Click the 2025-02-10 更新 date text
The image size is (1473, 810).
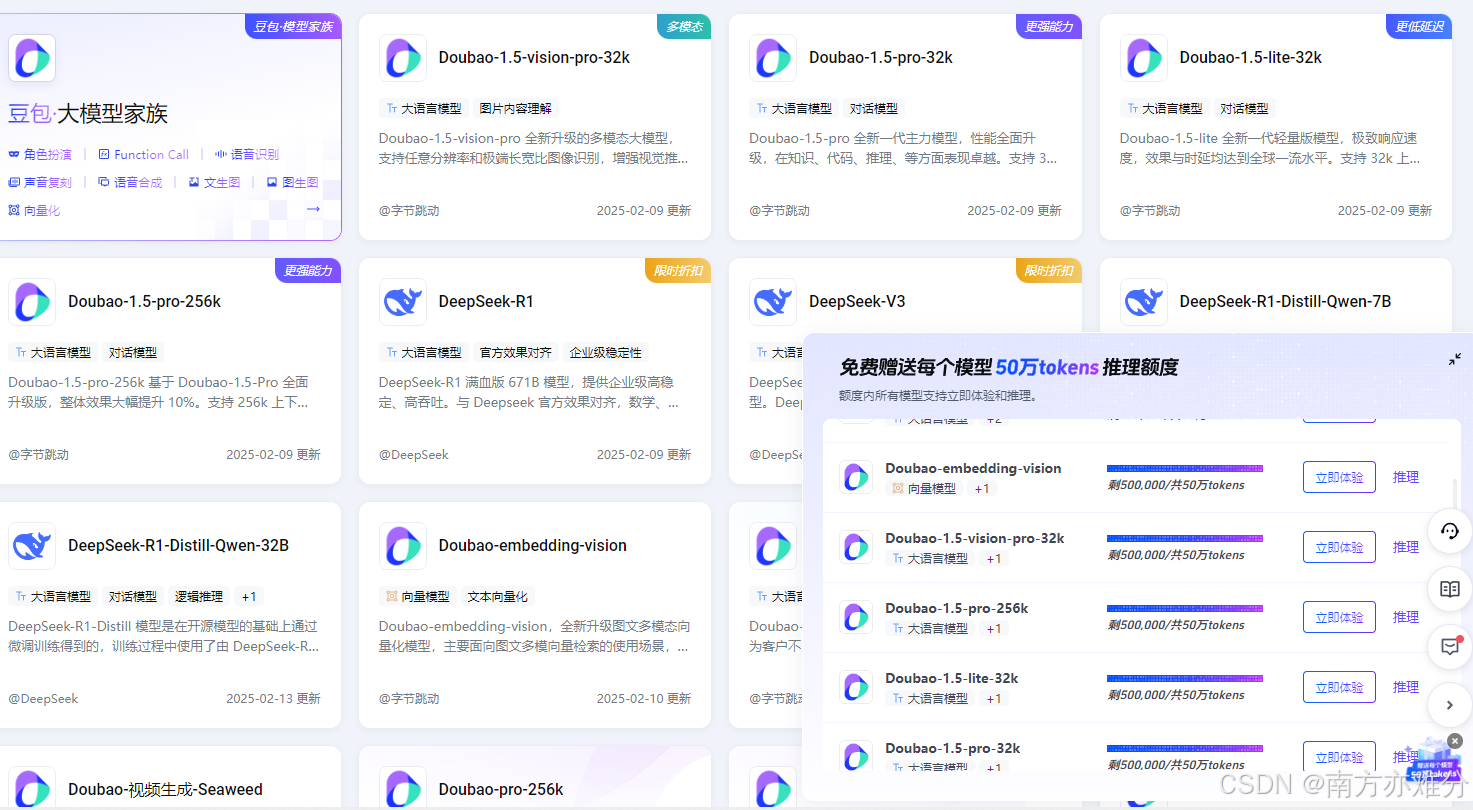click(644, 698)
